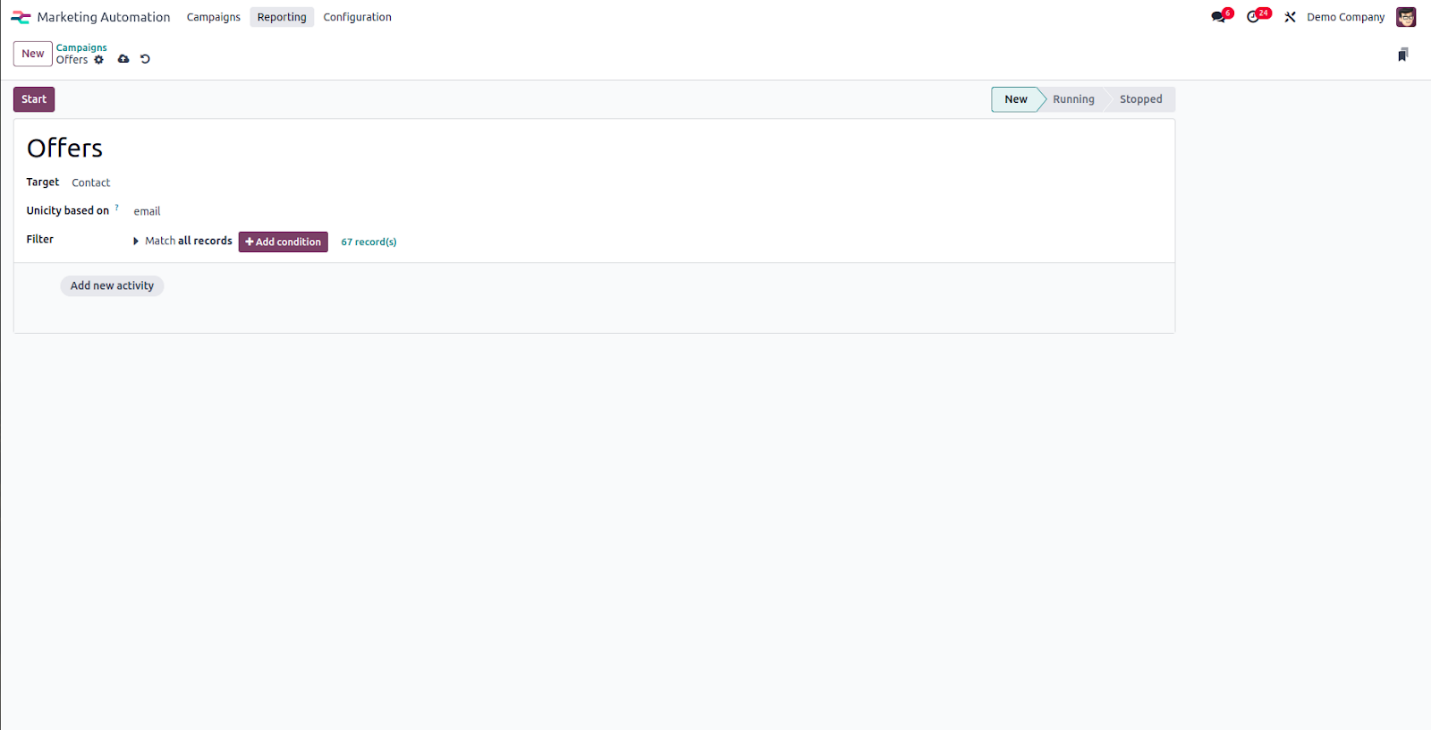
Task: Click Add new activity
Action: (112, 286)
